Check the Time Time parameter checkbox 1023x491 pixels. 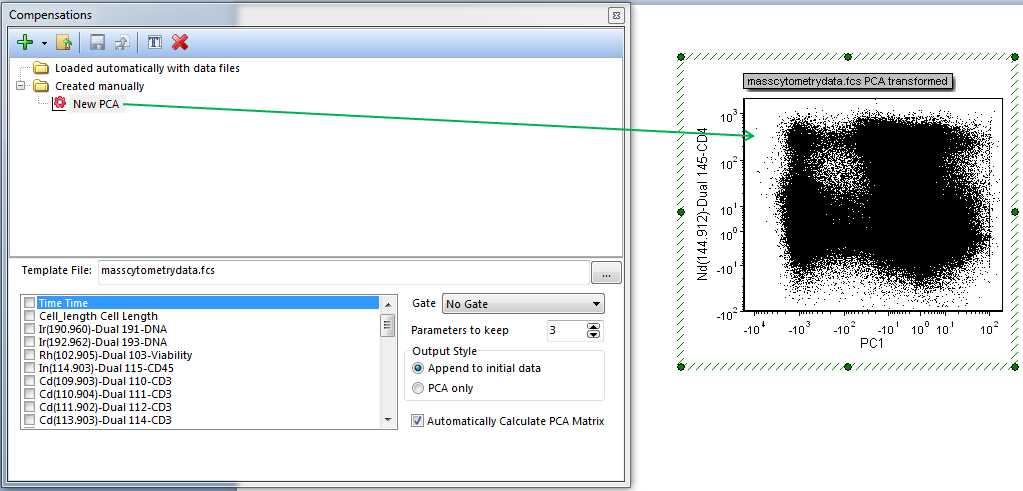tap(30, 303)
